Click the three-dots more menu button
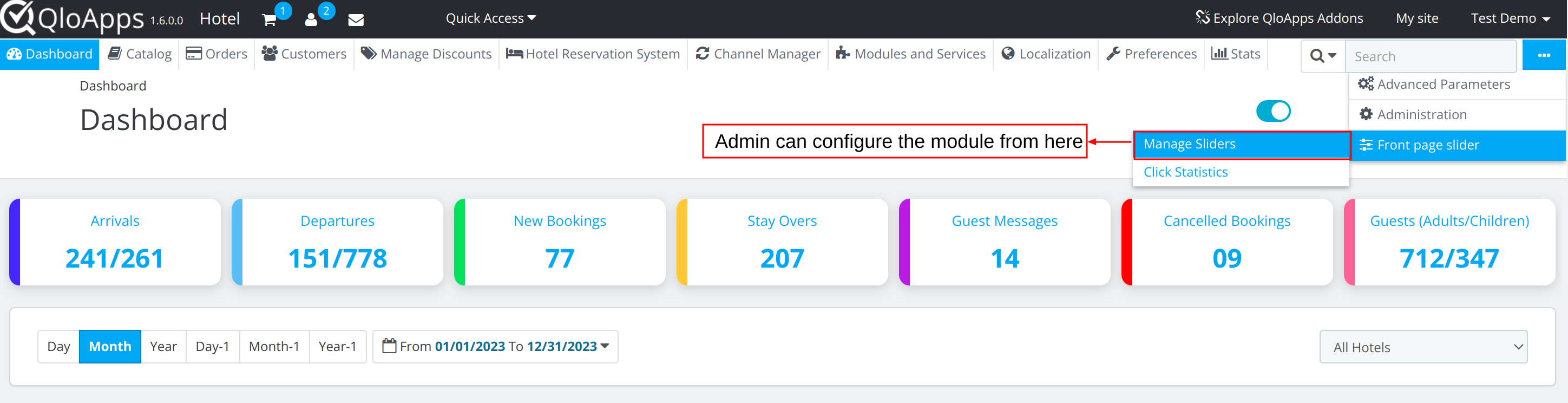 click(x=1544, y=55)
